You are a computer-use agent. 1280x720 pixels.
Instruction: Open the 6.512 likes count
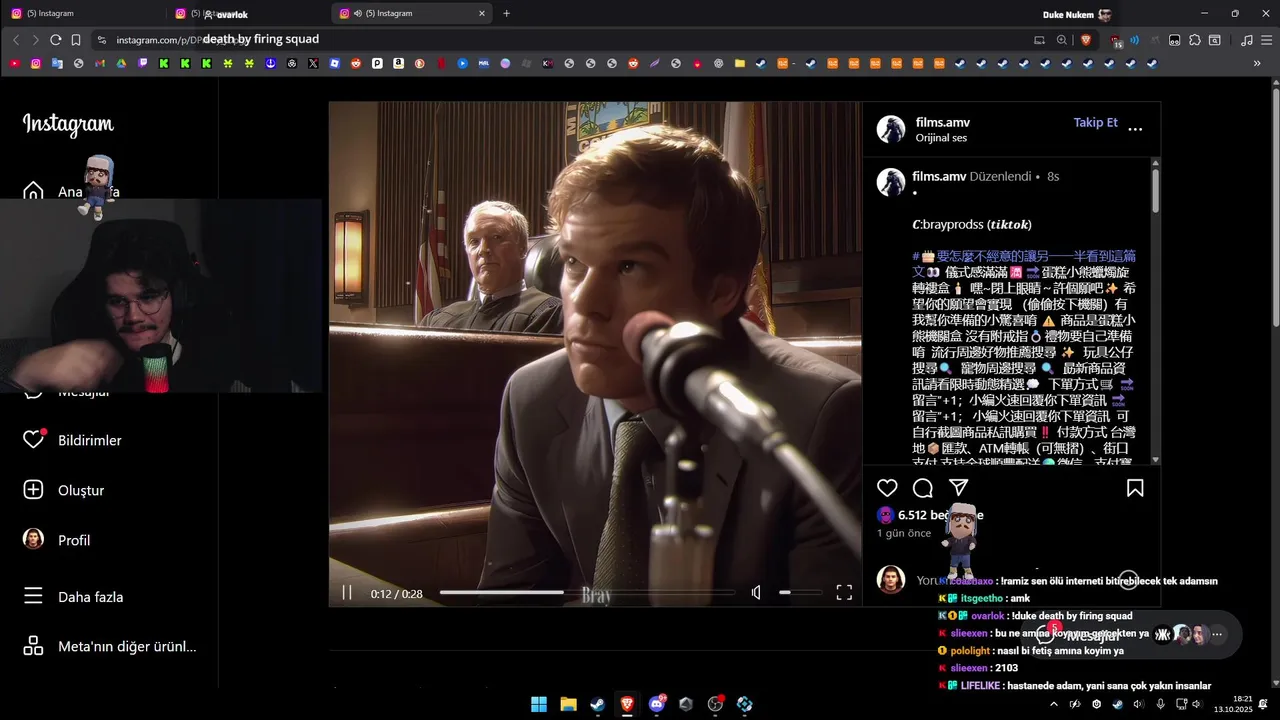click(940, 515)
